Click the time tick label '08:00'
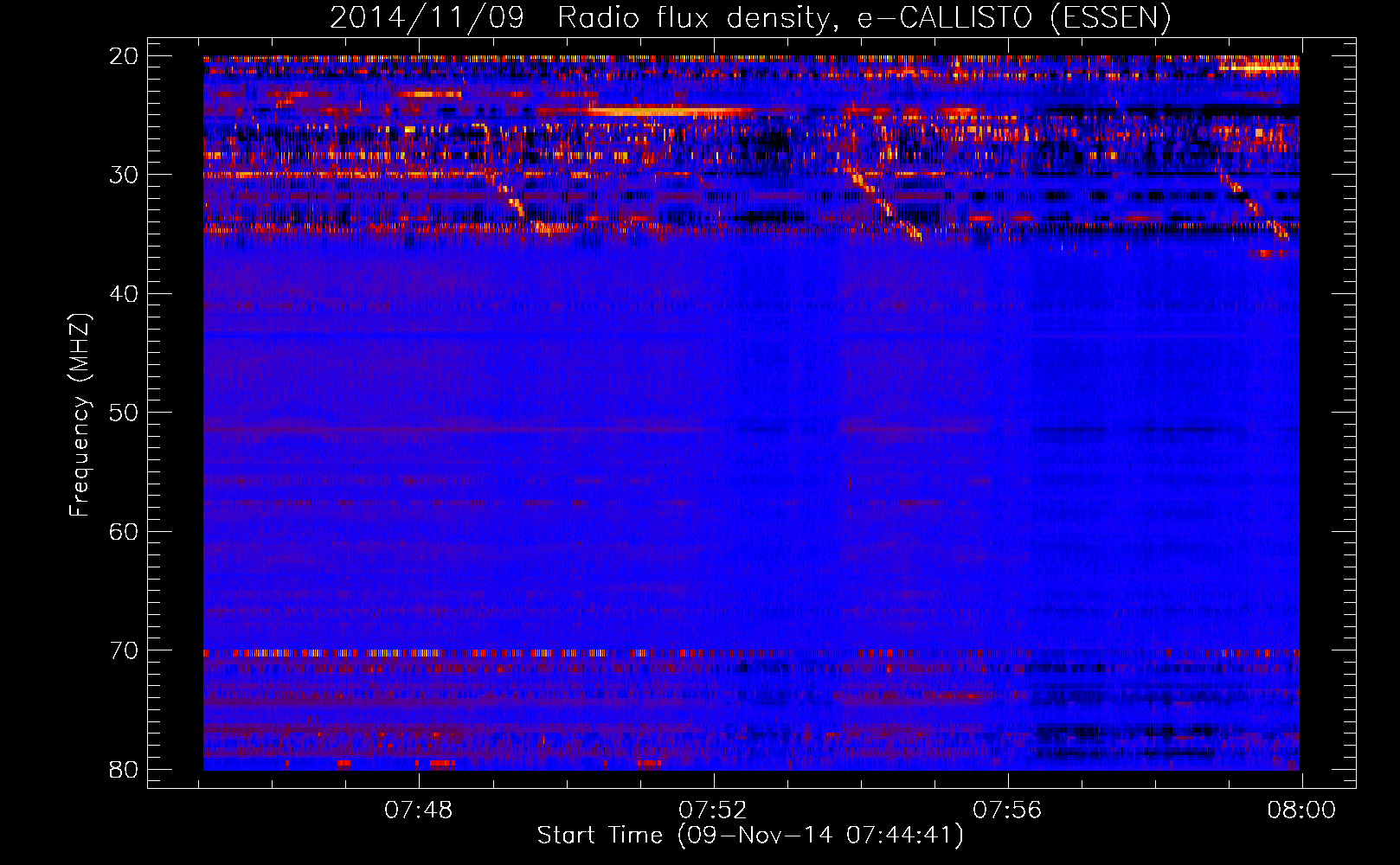The width and height of the screenshot is (1400, 865). pos(1301,811)
